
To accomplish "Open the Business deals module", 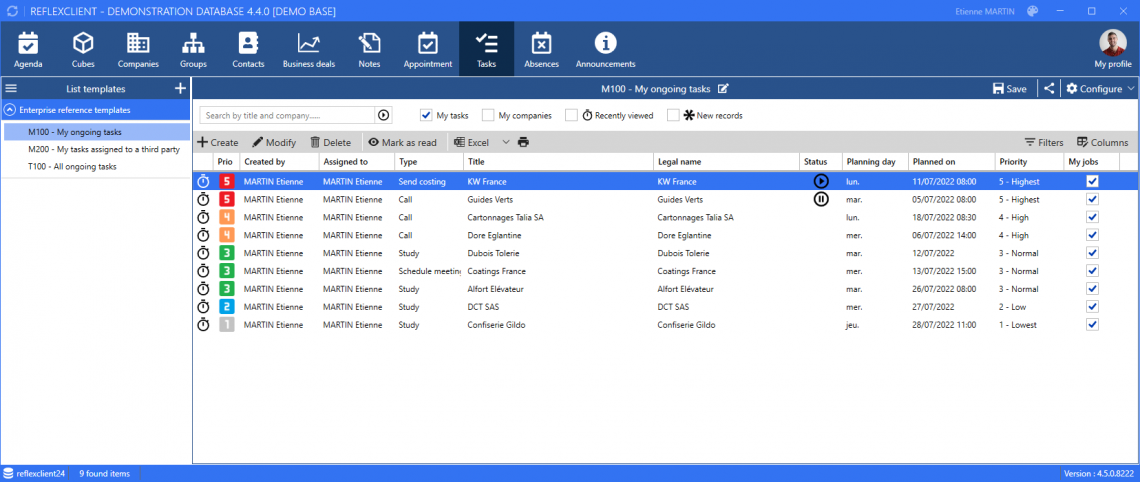I will pyautogui.click(x=309, y=49).
